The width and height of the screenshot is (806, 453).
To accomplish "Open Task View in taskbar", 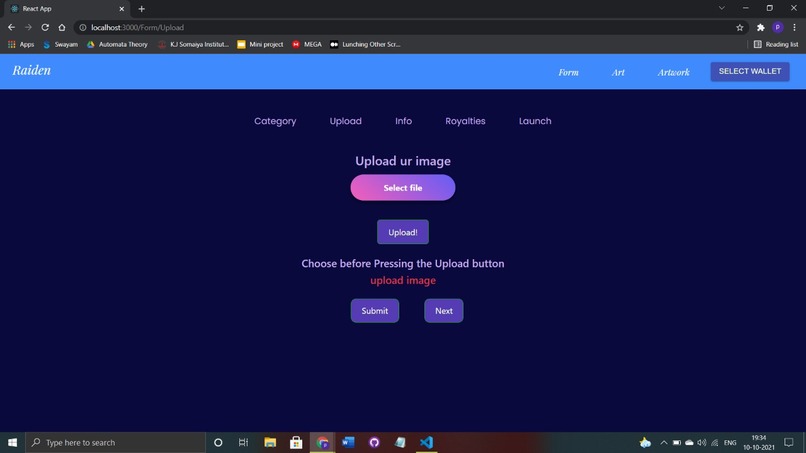I will (244, 442).
